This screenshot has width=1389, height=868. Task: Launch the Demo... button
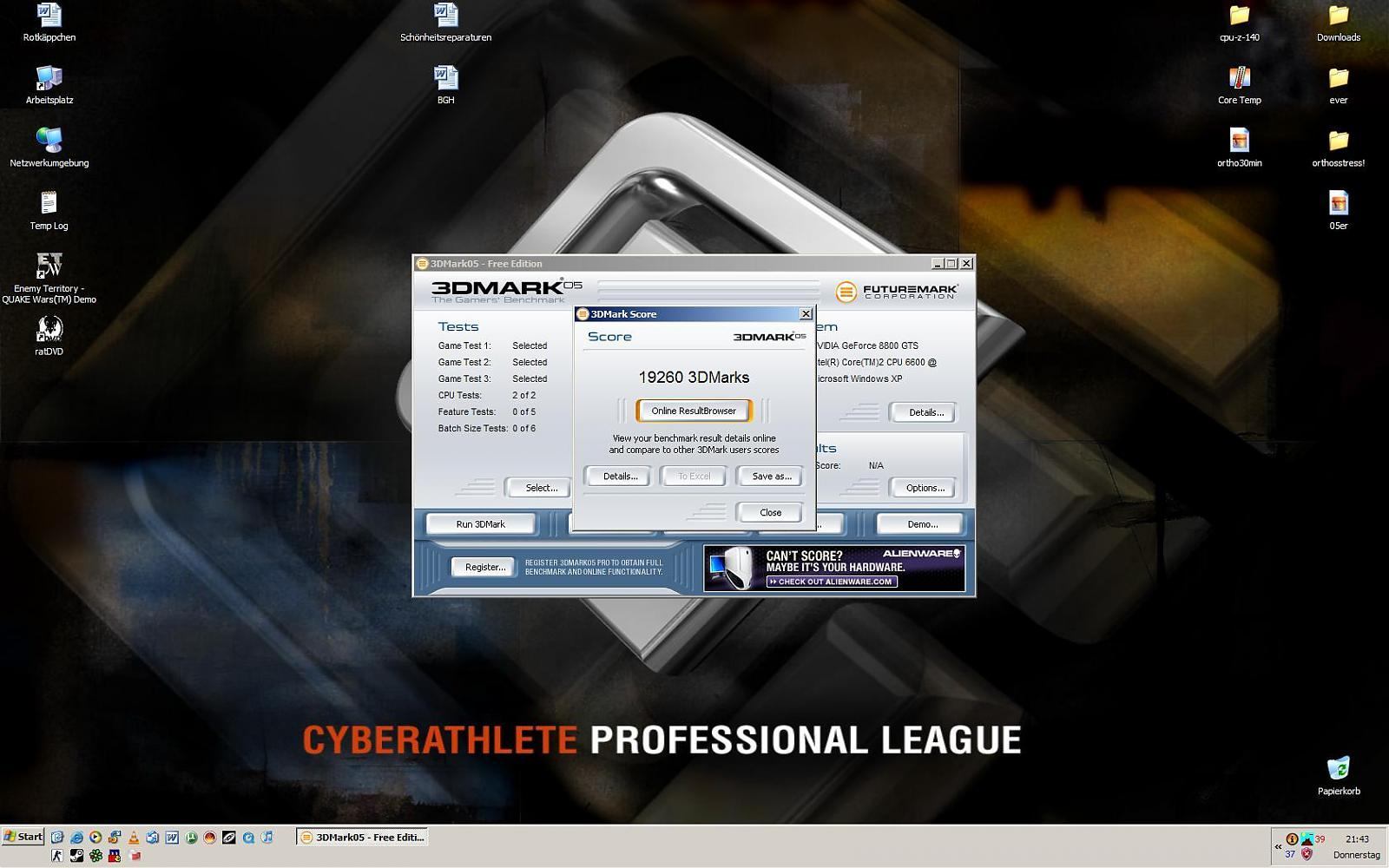click(922, 524)
